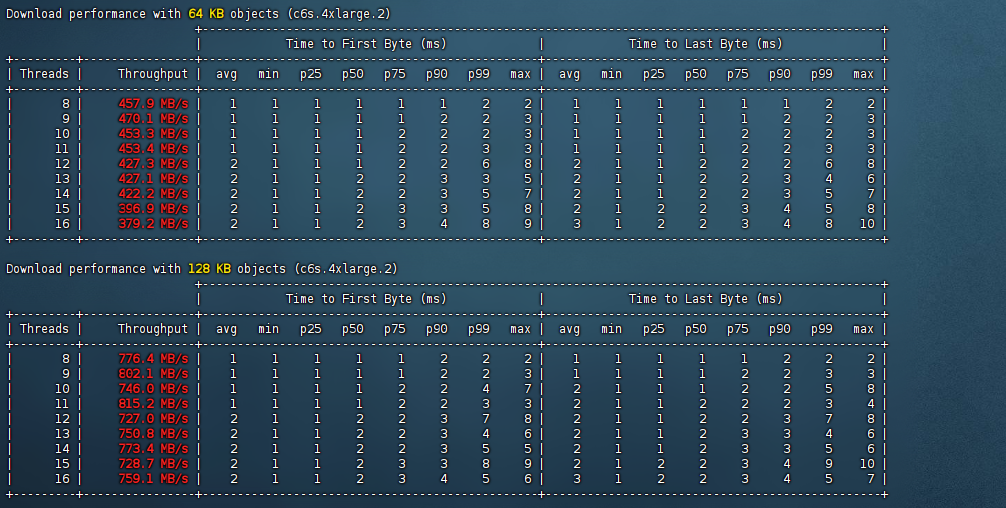
Task: Click "(c6s.4xlarge.2)" in the 128 KB title
Action: [346, 269]
